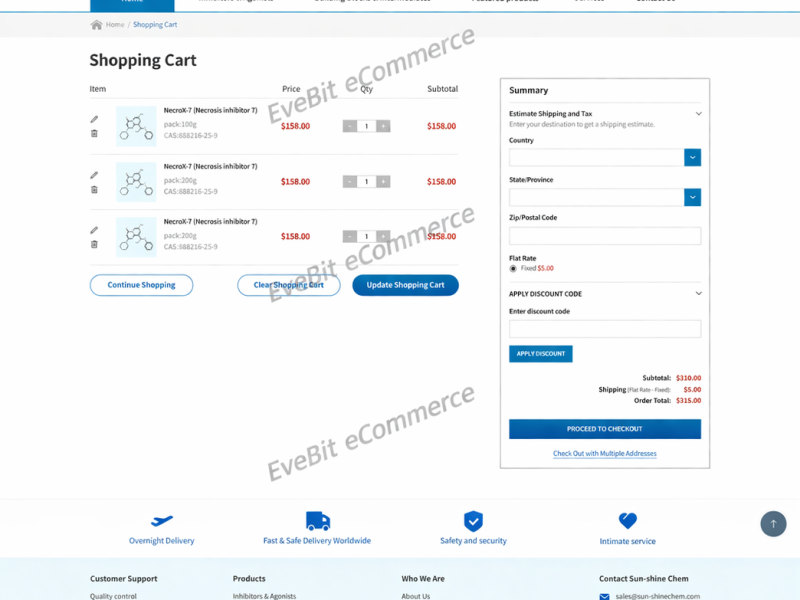The image size is (800, 600).
Task: Delete the first cart item with trash icon
Action: coord(95,133)
